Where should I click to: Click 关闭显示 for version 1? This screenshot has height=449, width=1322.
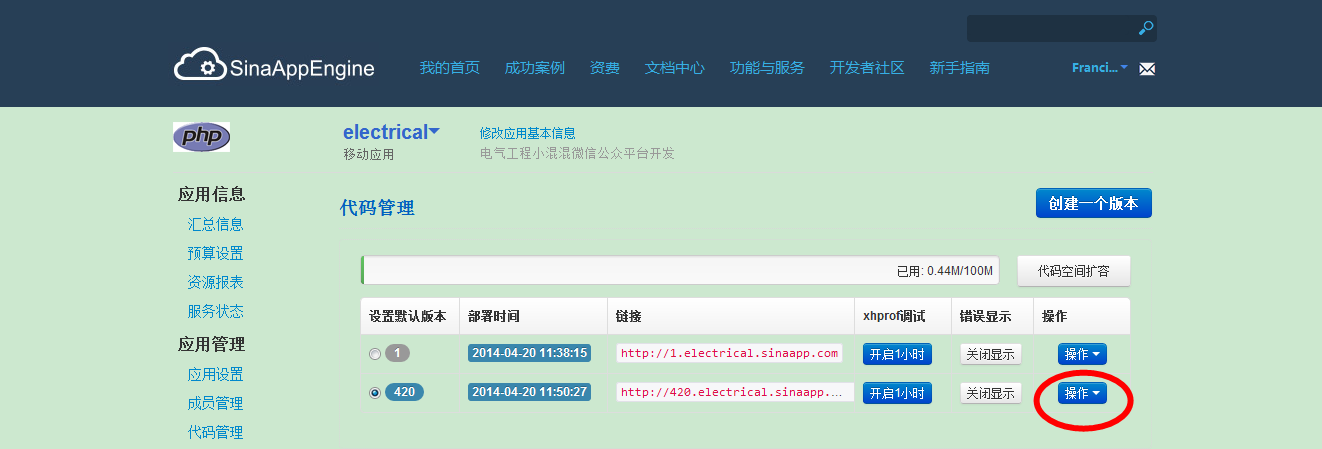(991, 354)
